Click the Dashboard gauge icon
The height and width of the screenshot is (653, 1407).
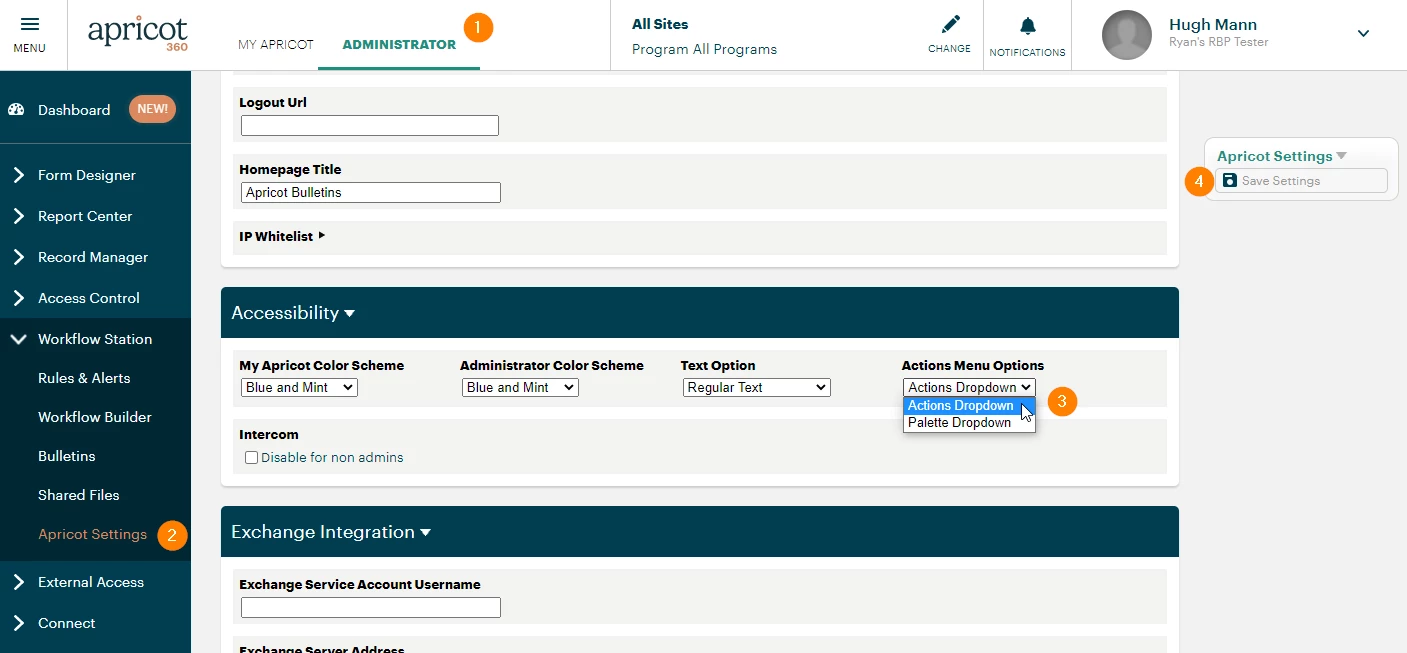tap(16, 110)
